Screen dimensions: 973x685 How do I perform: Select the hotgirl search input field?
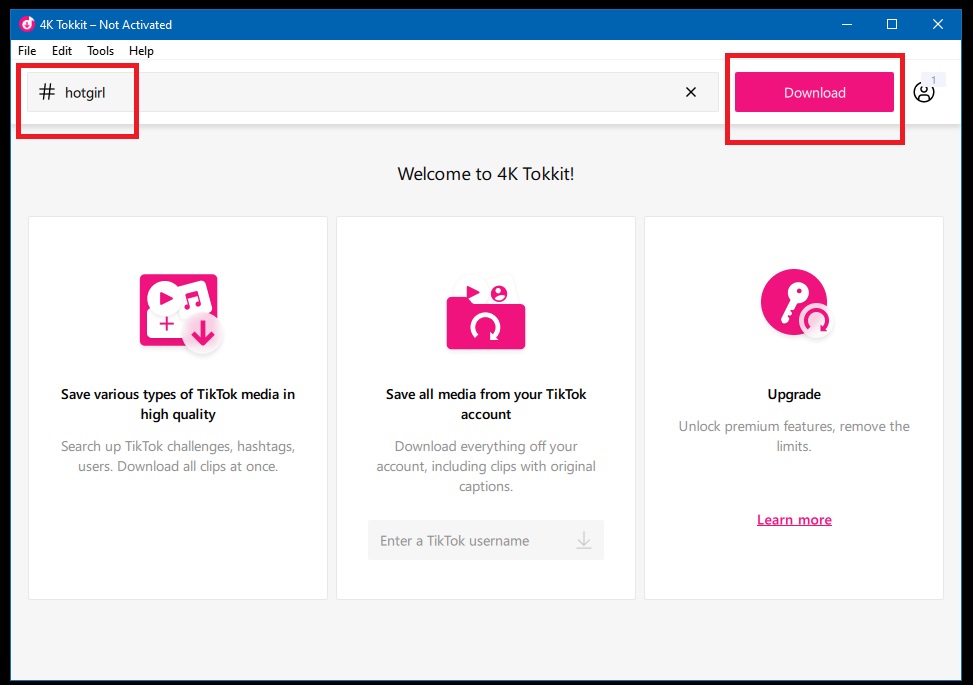pyautogui.click(x=300, y=92)
